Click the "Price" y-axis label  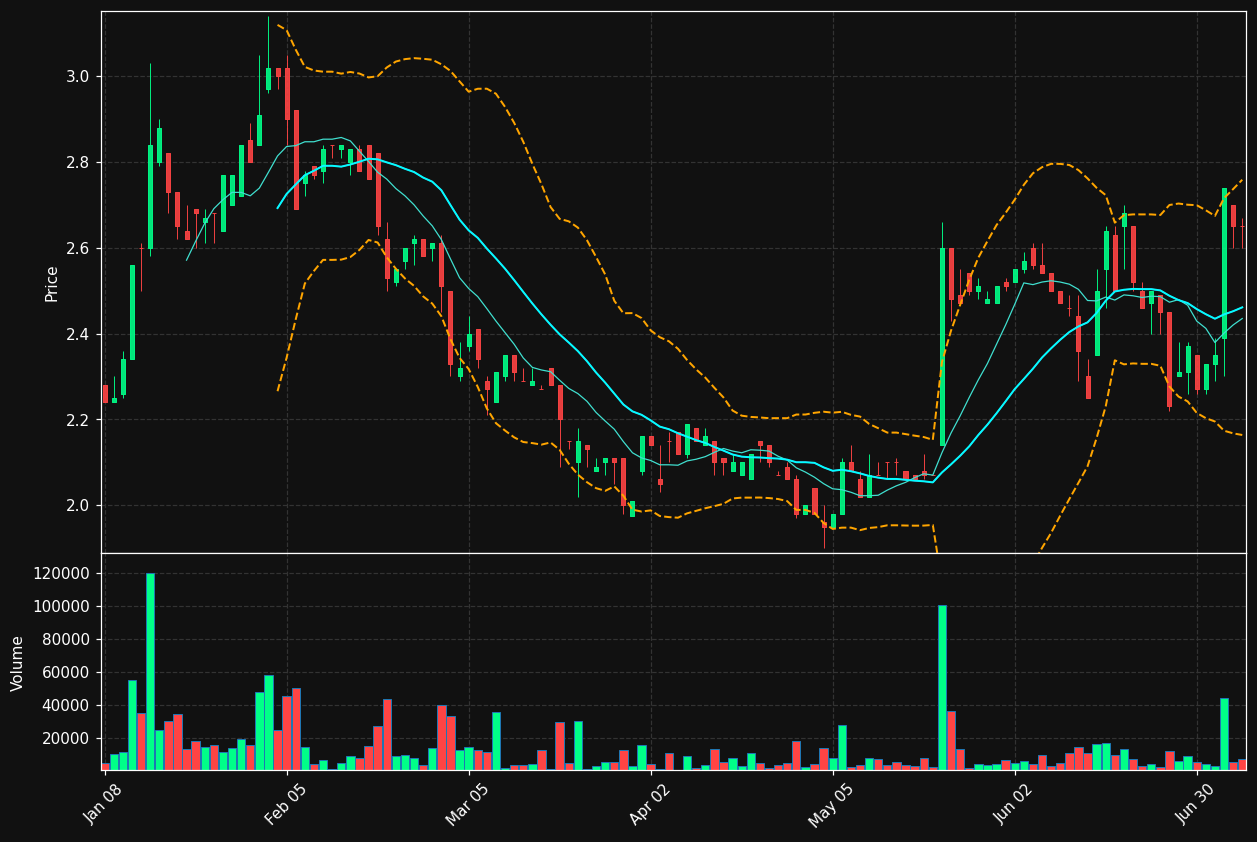[52, 283]
